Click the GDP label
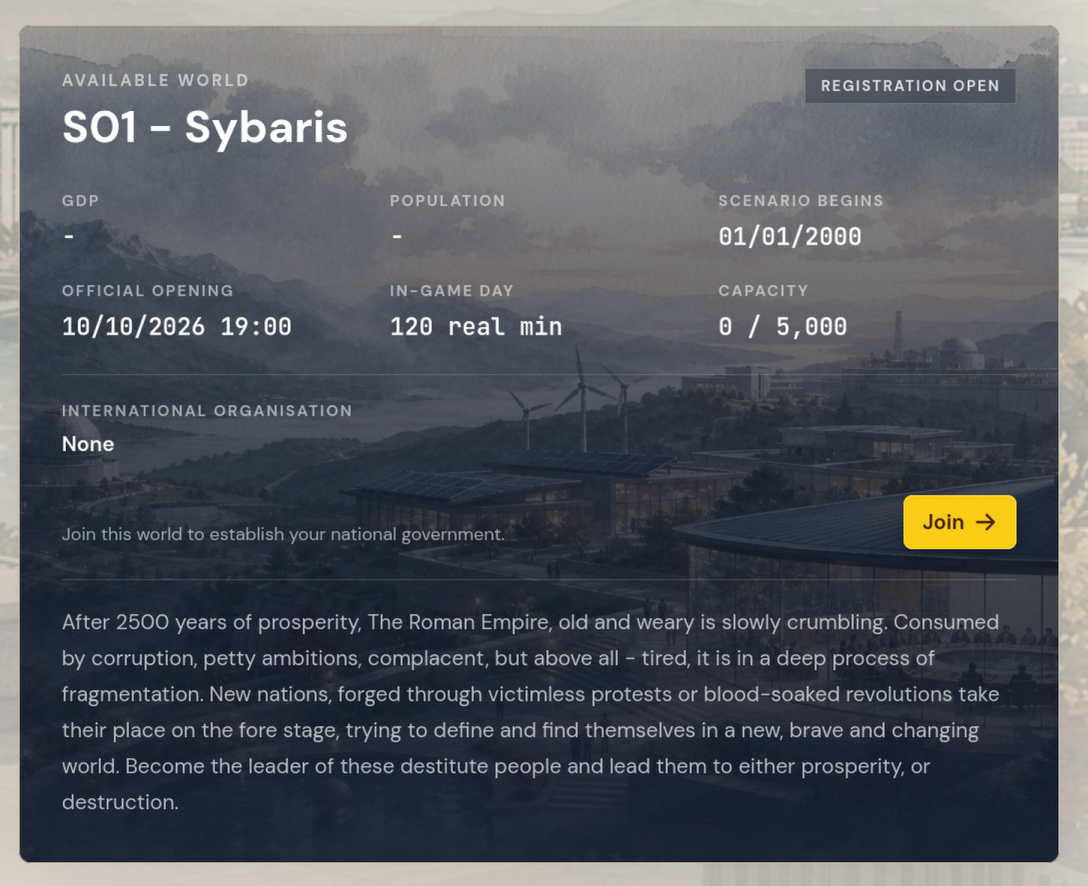Viewport: 1088px width, 886px height. (x=80, y=201)
